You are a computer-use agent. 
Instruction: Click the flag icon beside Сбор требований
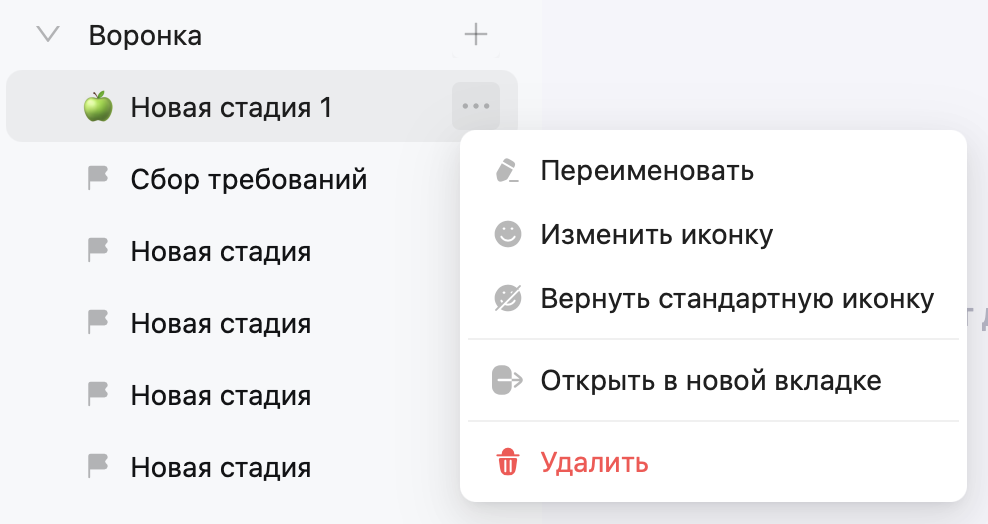click(97, 179)
